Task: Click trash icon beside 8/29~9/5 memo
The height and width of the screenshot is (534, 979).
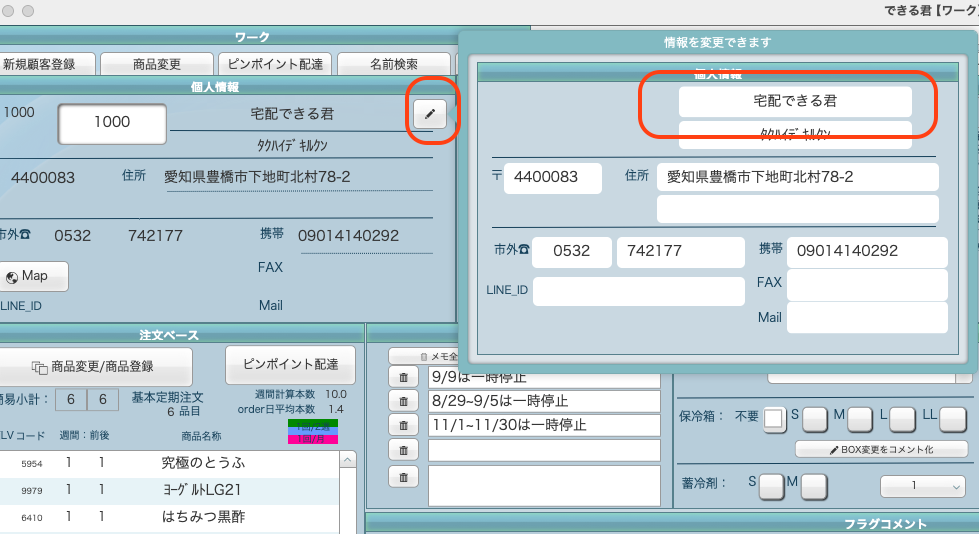Action: pyautogui.click(x=402, y=401)
